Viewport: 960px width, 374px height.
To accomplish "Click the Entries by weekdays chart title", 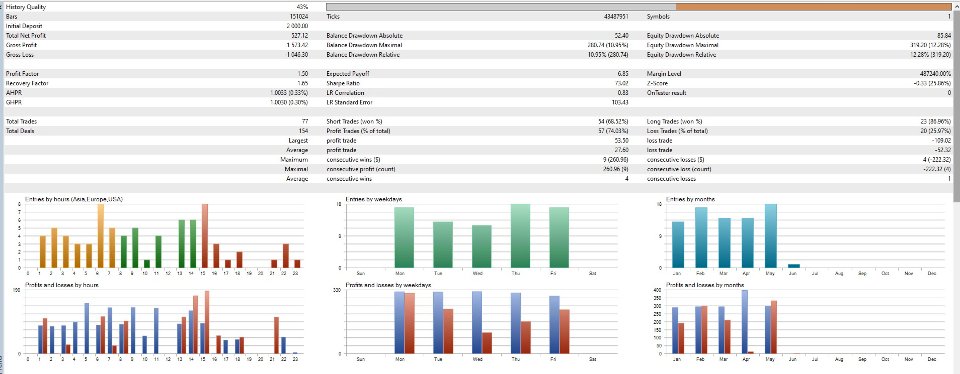I will point(373,200).
